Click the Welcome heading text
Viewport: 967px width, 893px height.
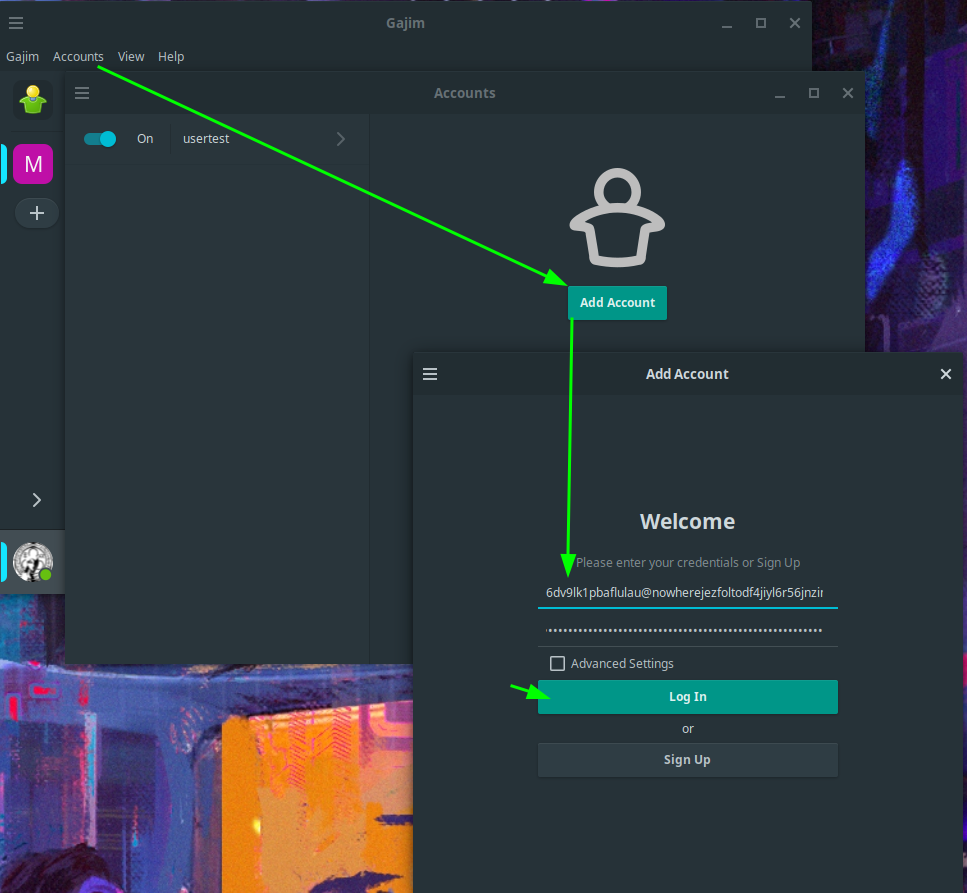click(688, 522)
